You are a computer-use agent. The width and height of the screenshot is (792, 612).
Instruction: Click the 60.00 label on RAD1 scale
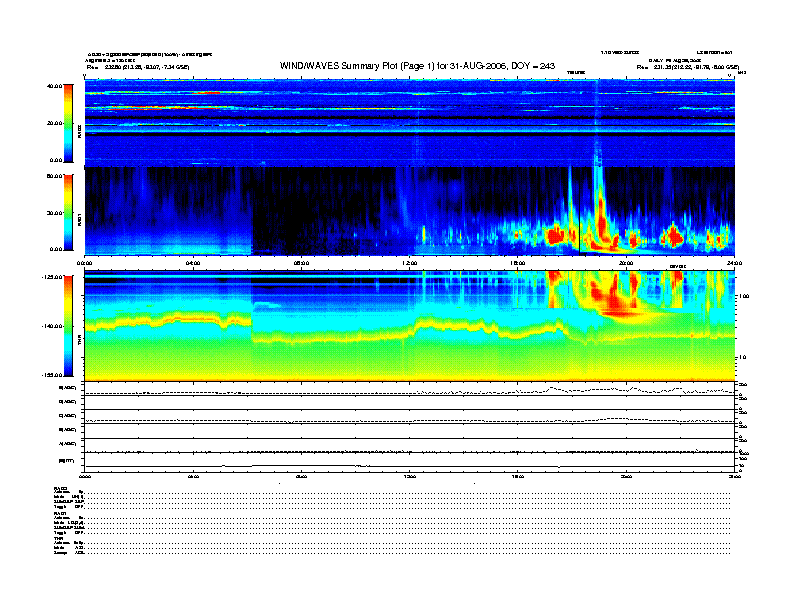55,176
